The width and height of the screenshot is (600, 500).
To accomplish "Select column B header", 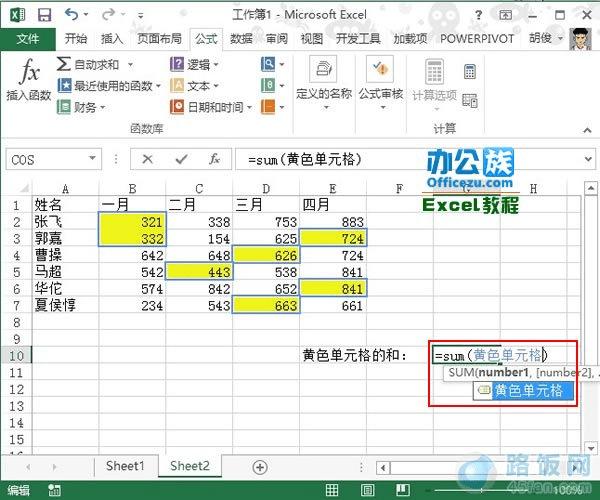I will 132,189.
